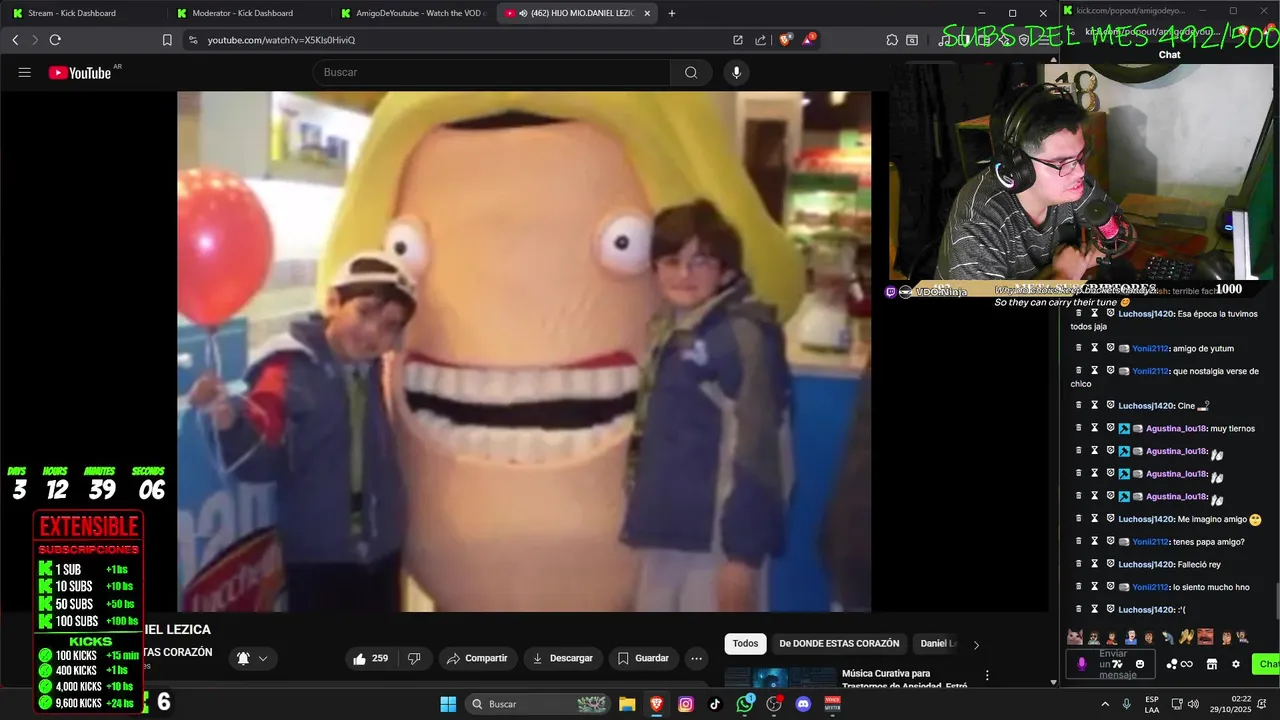This screenshot has height=720, width=1280.
Task: Switch to the Stream - Kick Dashboard tab
Action: (82, 13)
